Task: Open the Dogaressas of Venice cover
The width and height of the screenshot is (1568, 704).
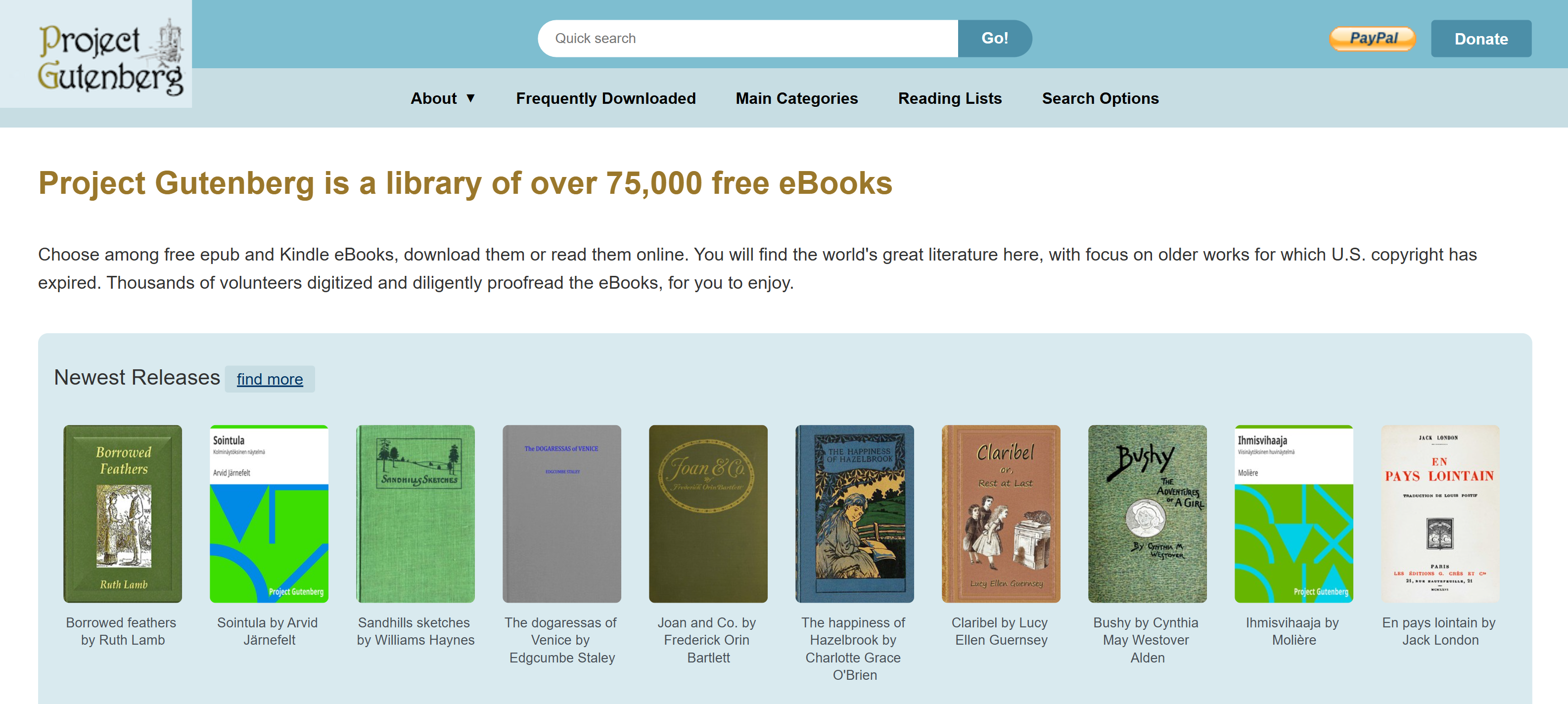Action: point(561,513)
